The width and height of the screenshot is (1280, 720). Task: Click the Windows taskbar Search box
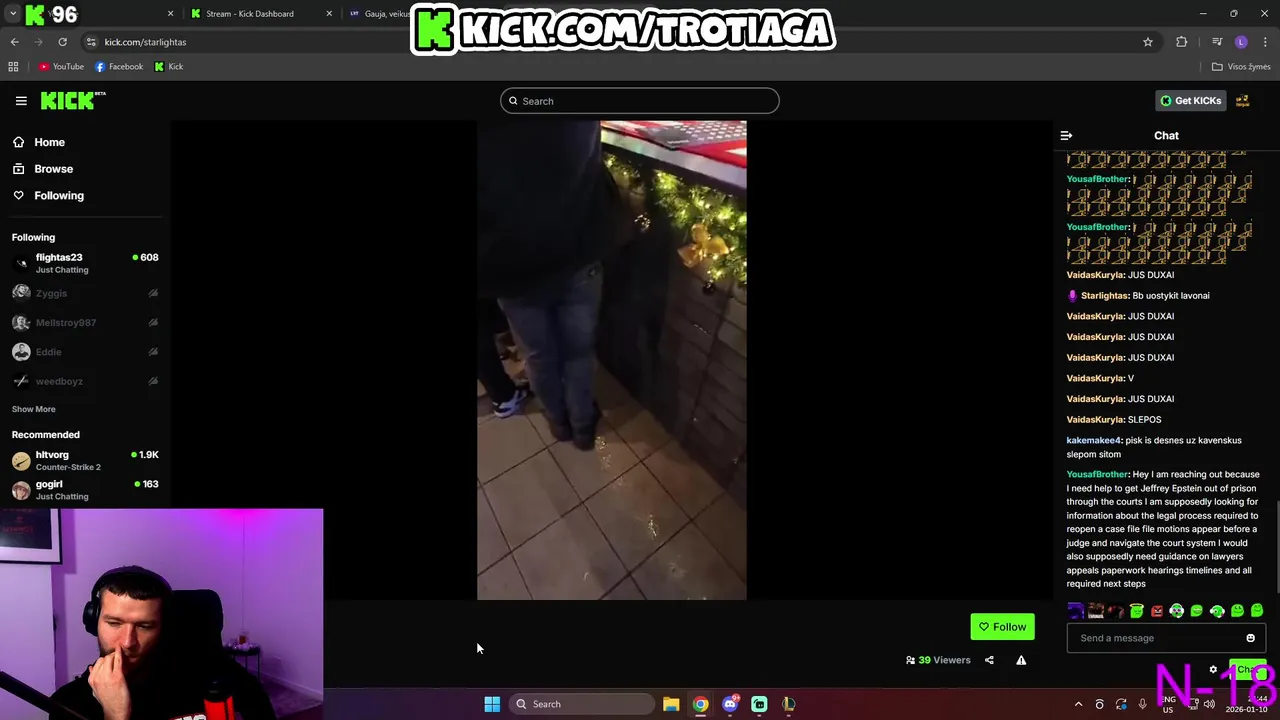[x=583, y=704]
